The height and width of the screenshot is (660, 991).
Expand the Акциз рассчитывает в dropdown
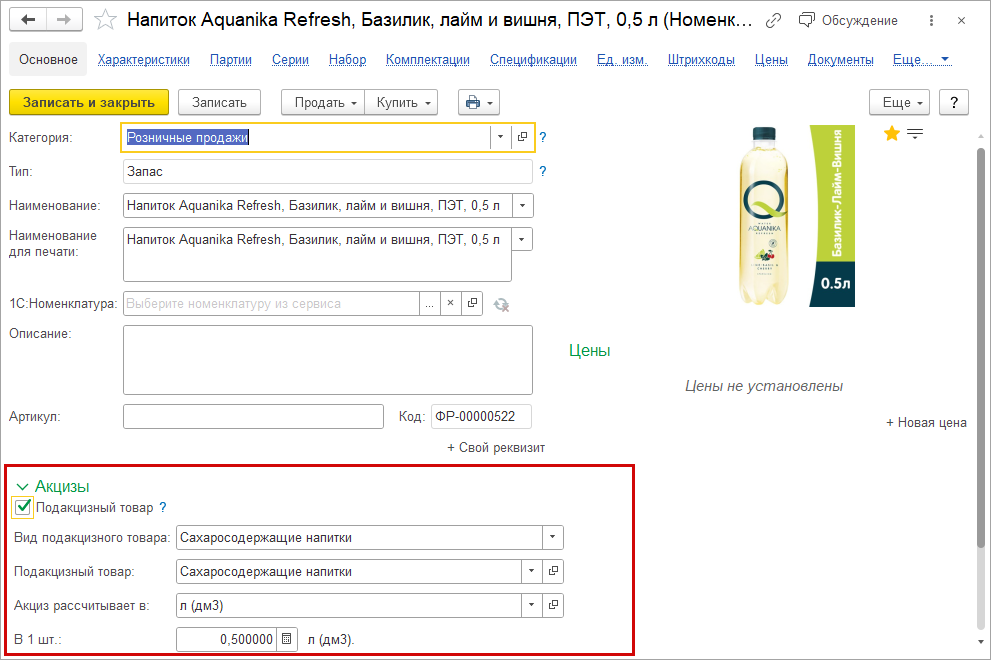tap(532, 606)
